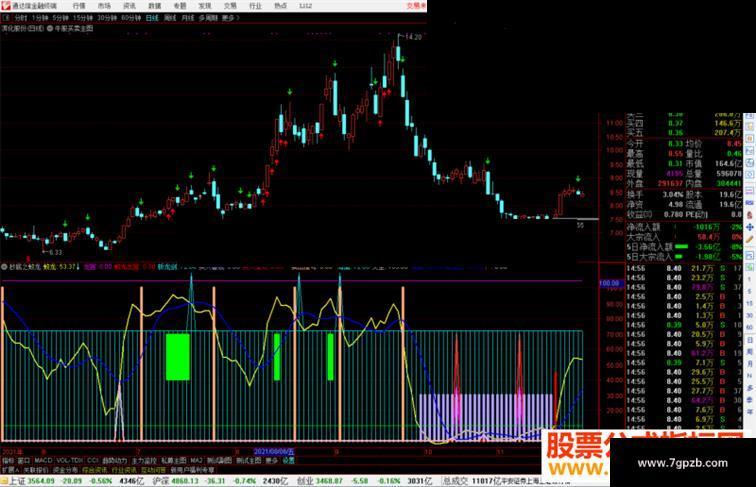The width and height of the screenshot is (756, 487).
Task: Switch to 30分钟 chart period
Action: point(107,18)
